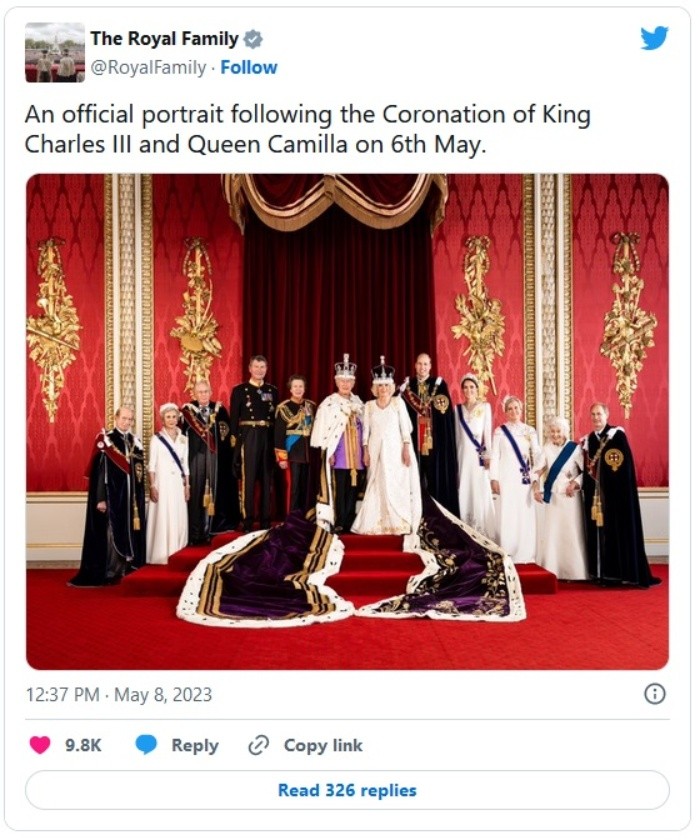Click the Copy link text

(323, 745)
